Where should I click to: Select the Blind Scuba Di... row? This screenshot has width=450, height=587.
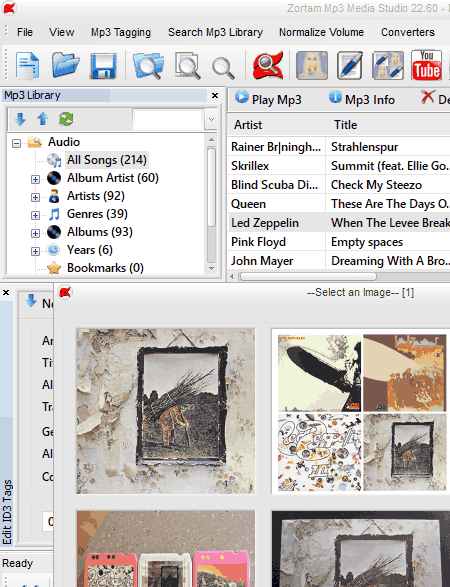click(x=338, y=185)
